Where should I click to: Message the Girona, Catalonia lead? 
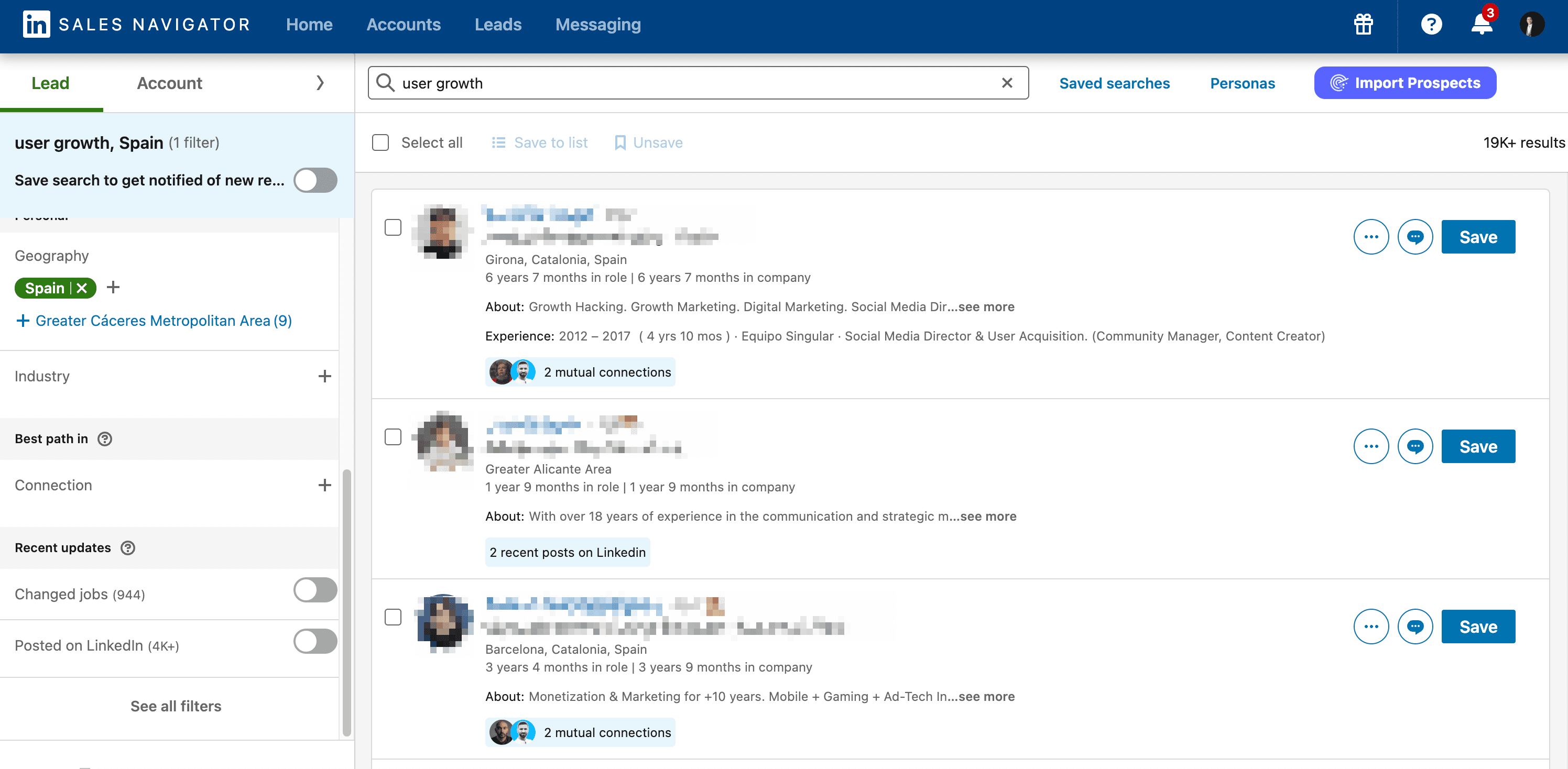click(x=1415, y=237)
